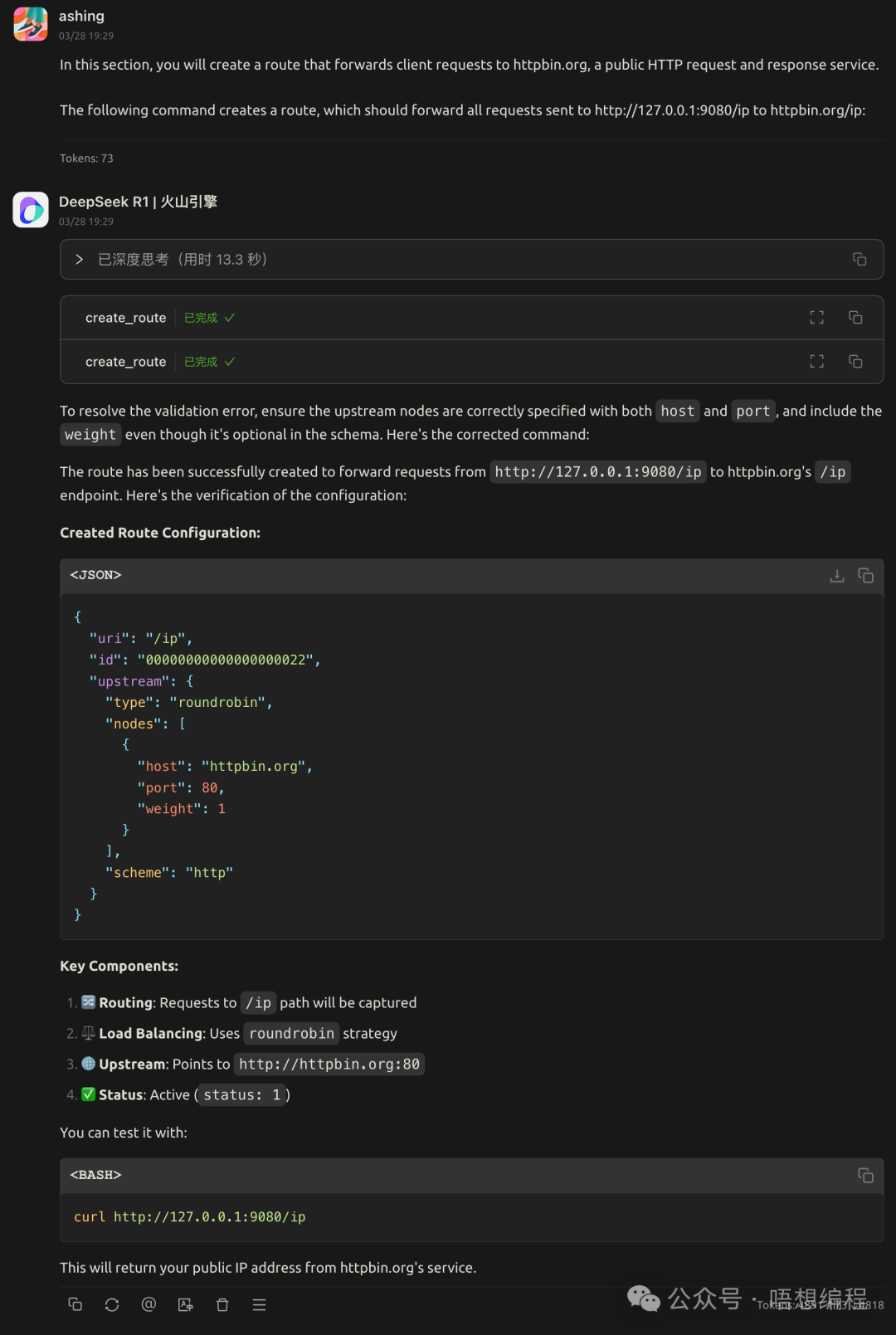Screen dimensions: 896x1335
Task: Open the three-line message menu
Action: [259, 1304]
